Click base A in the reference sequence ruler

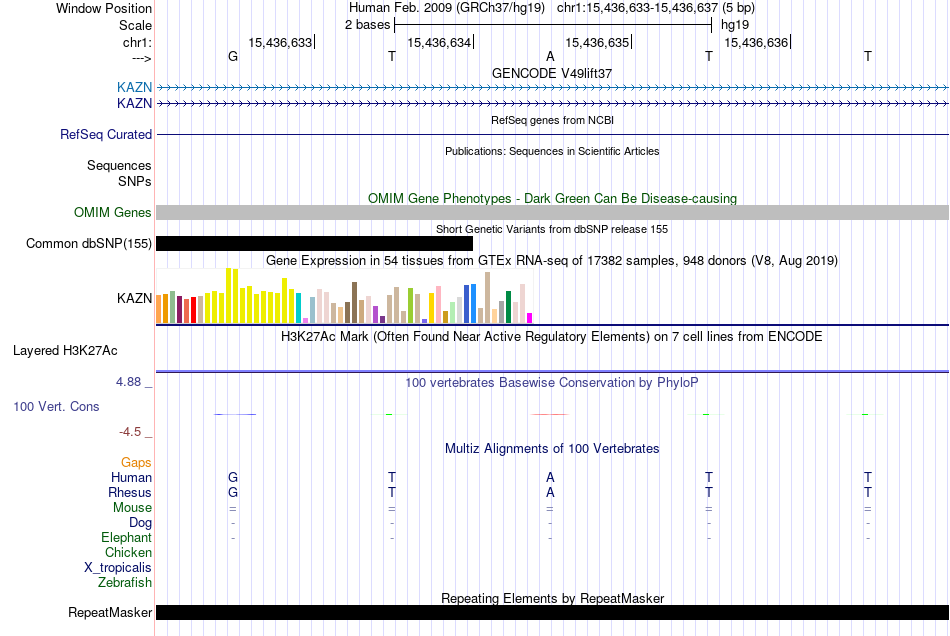pyautogui.click(x=550, y=56)
